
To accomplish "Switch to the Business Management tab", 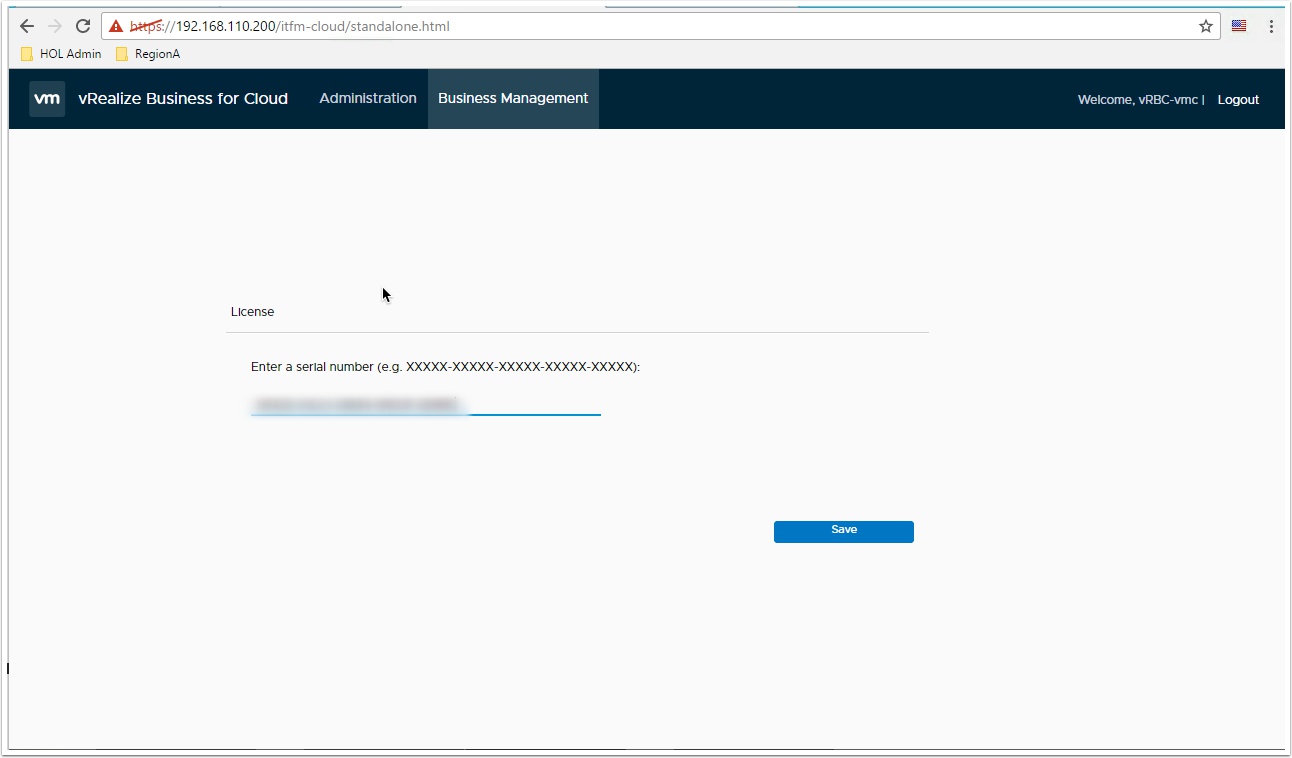I will tap(513, 99).
